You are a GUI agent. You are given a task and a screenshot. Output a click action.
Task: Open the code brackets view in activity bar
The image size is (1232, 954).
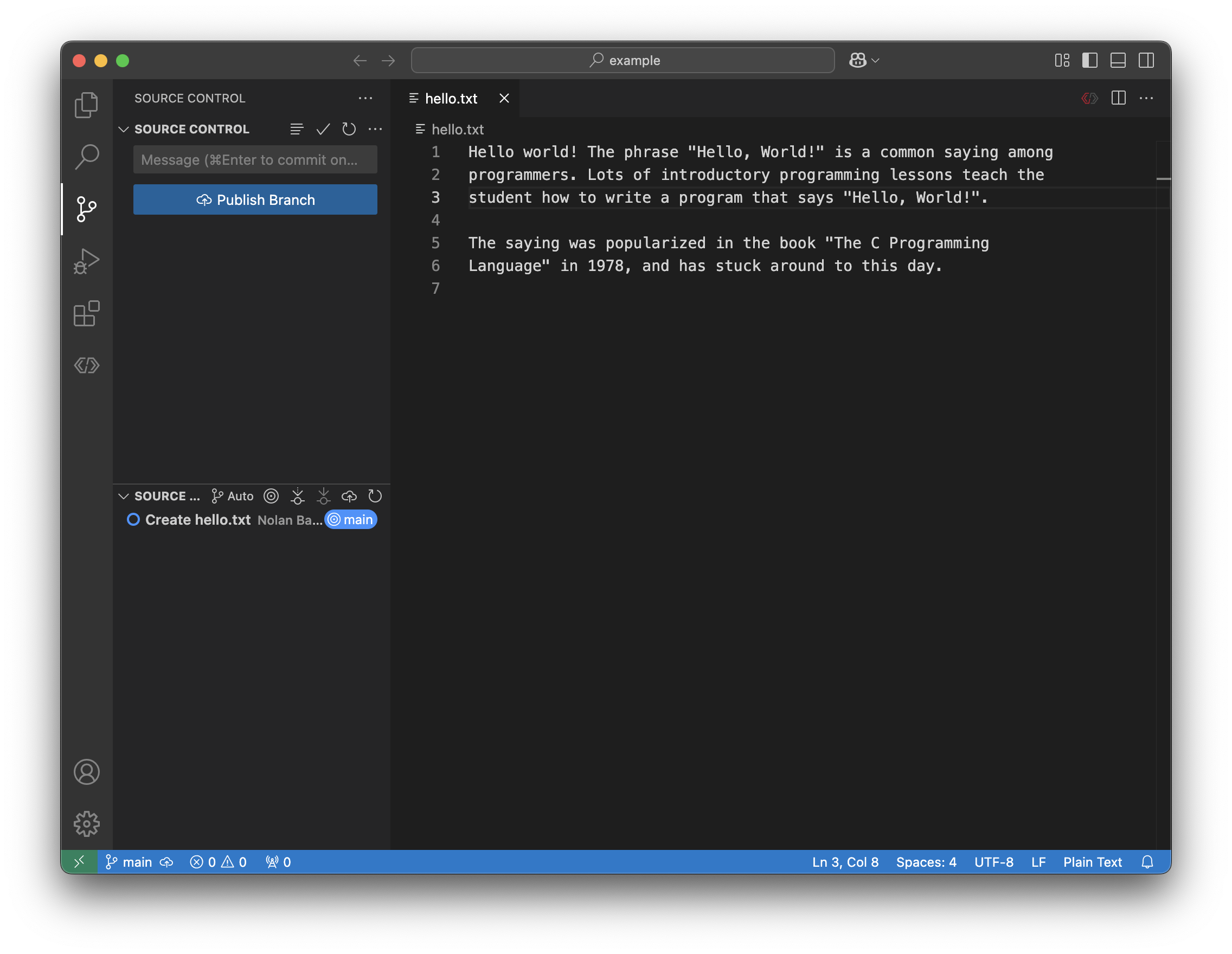click(86, 365)
